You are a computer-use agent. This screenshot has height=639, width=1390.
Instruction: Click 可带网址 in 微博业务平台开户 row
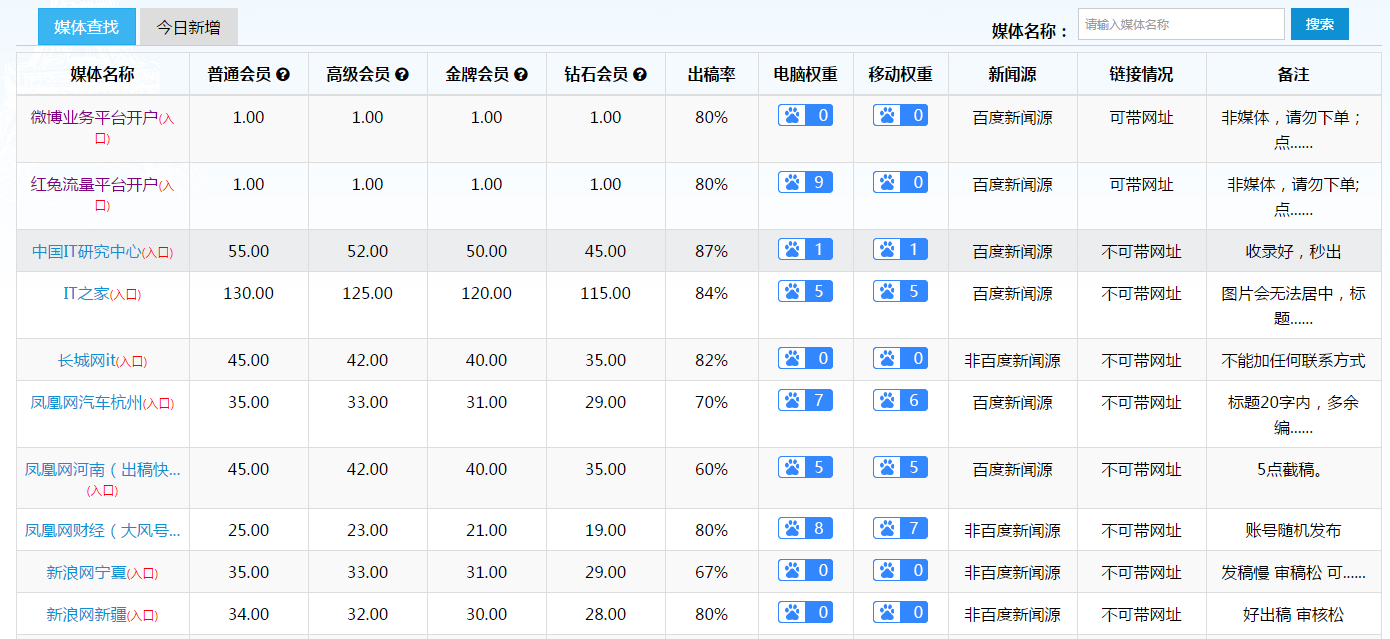pos(1141,118)
